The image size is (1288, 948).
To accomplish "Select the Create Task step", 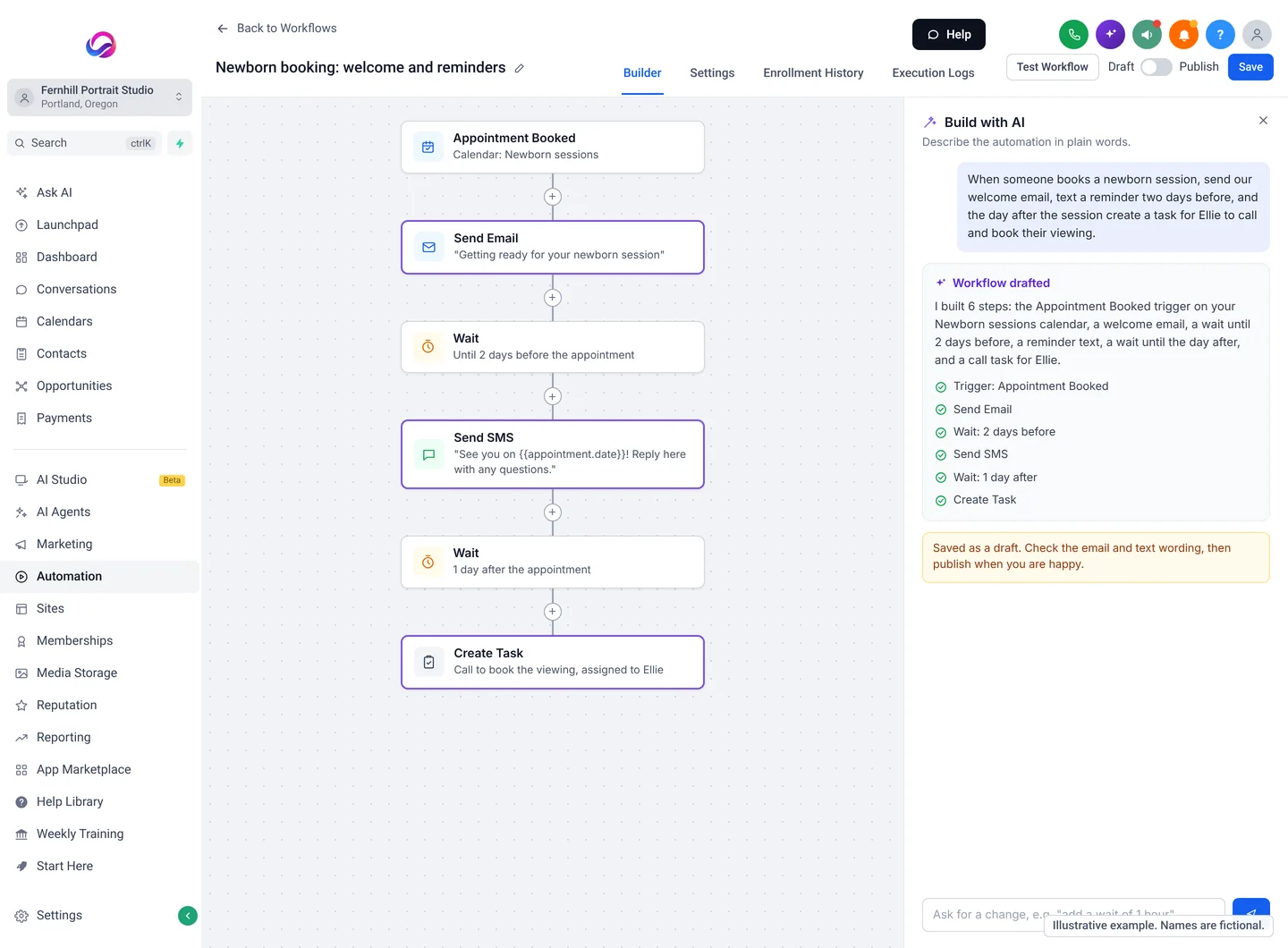I will 553,662.
